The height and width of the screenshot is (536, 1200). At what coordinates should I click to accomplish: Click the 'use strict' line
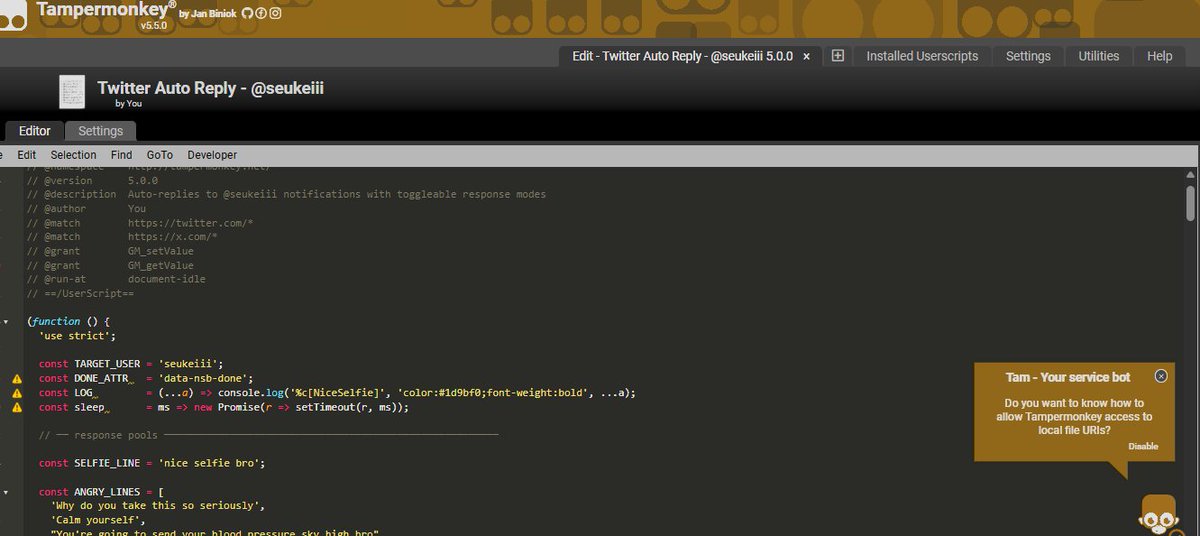click(76, 336)
